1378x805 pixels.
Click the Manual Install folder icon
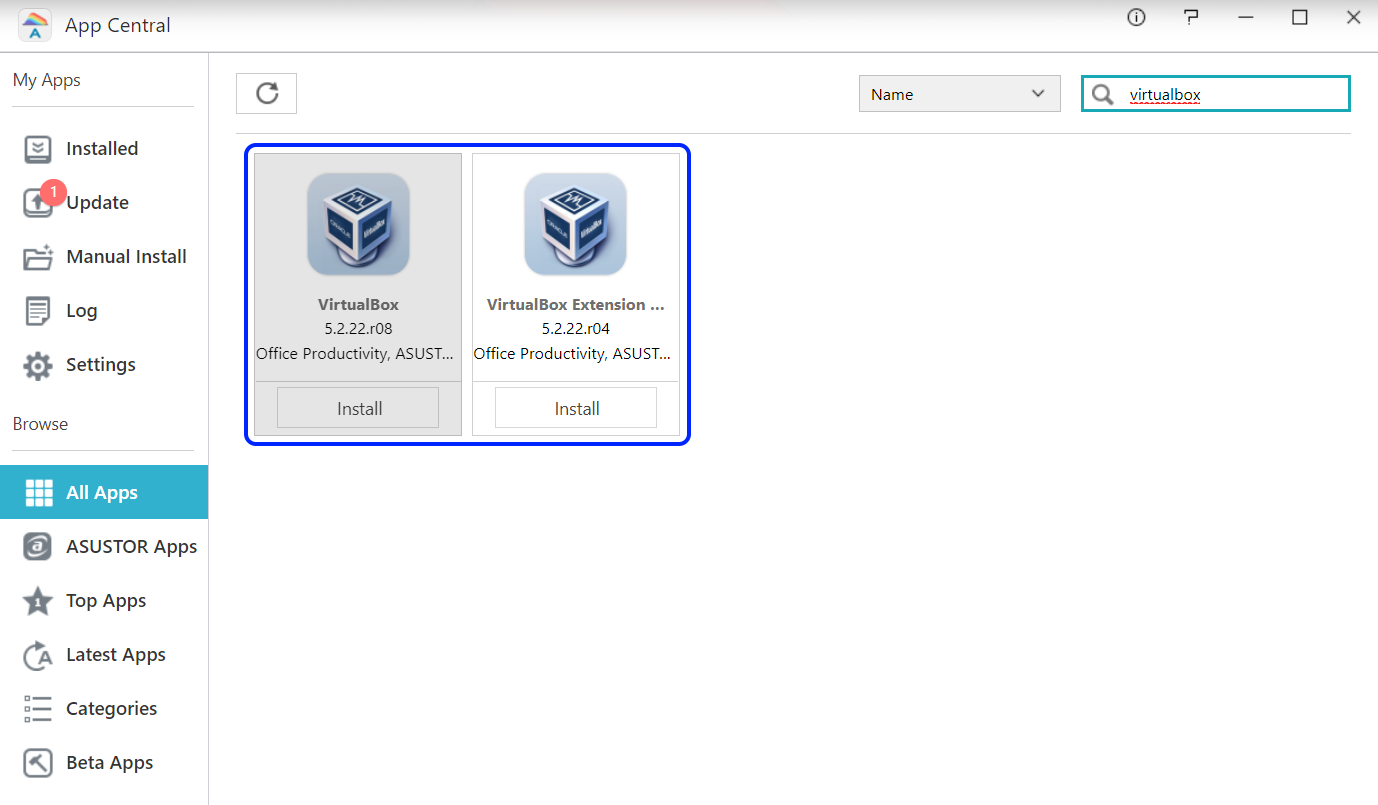point(38,257)
